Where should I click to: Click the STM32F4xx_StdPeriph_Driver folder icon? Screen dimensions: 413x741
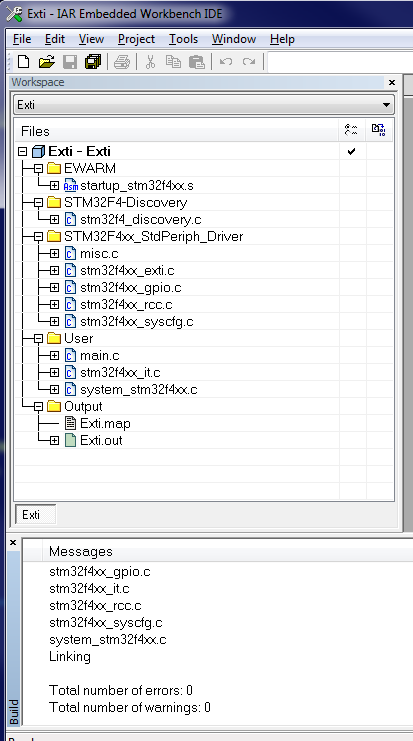54,236
